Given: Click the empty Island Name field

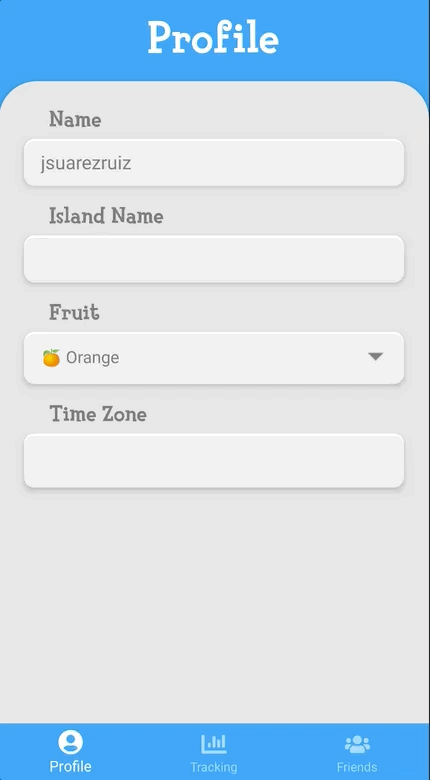Looking at the screenshot, I should [214, 259].
